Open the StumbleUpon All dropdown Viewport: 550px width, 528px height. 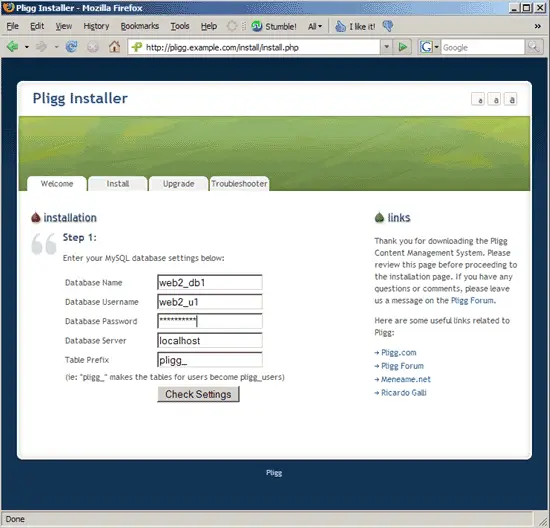coord(315,26)
